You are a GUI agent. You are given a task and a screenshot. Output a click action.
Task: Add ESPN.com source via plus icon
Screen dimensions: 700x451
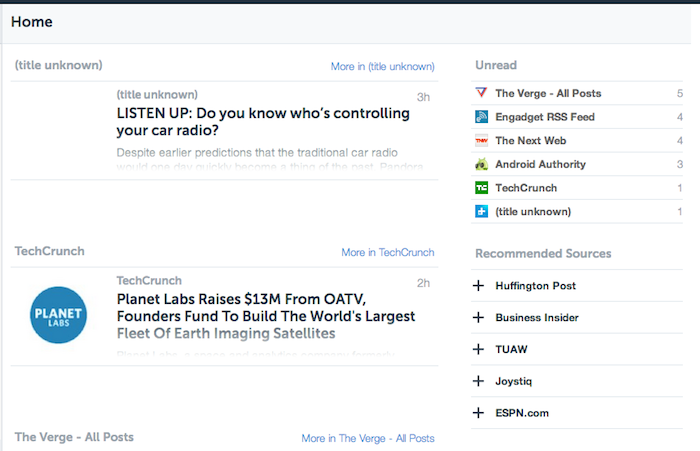click(479, 413)
